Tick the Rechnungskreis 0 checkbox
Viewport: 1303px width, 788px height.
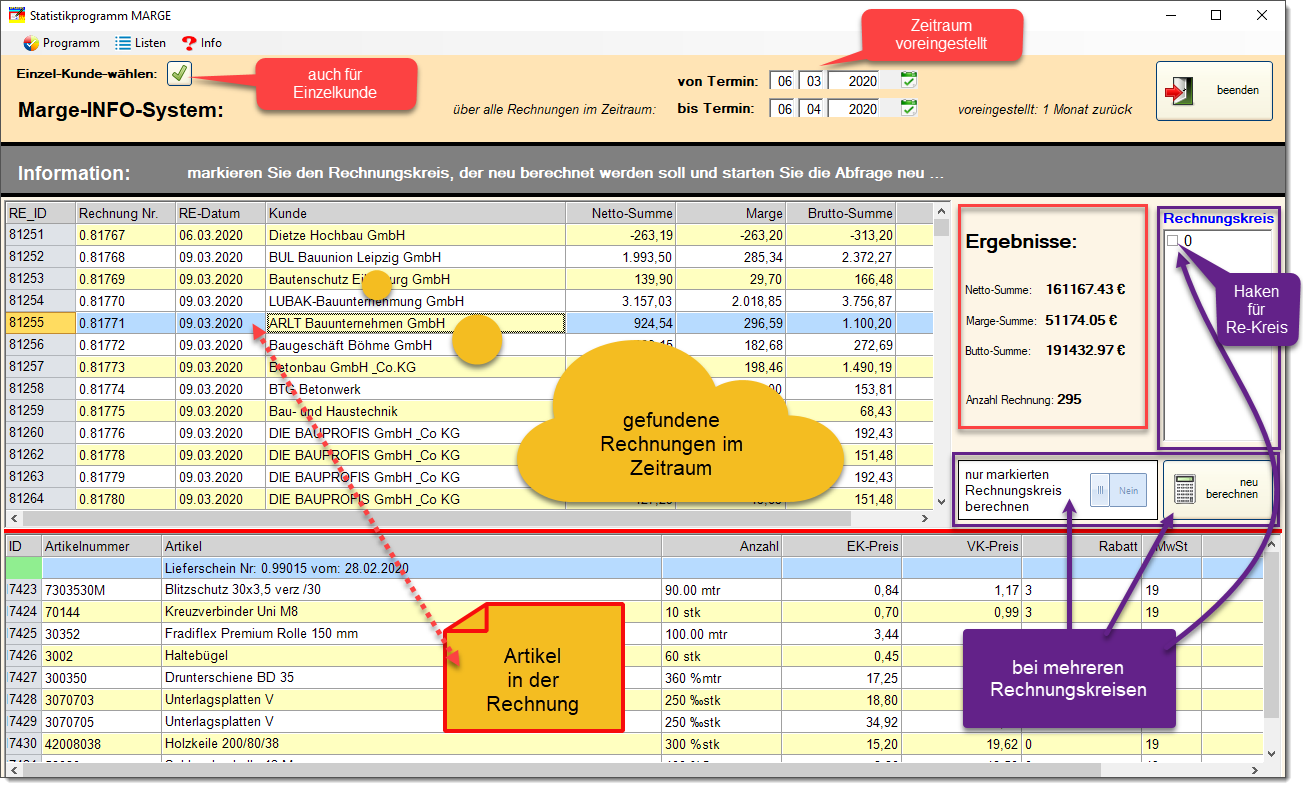[x=1174, y=240]
